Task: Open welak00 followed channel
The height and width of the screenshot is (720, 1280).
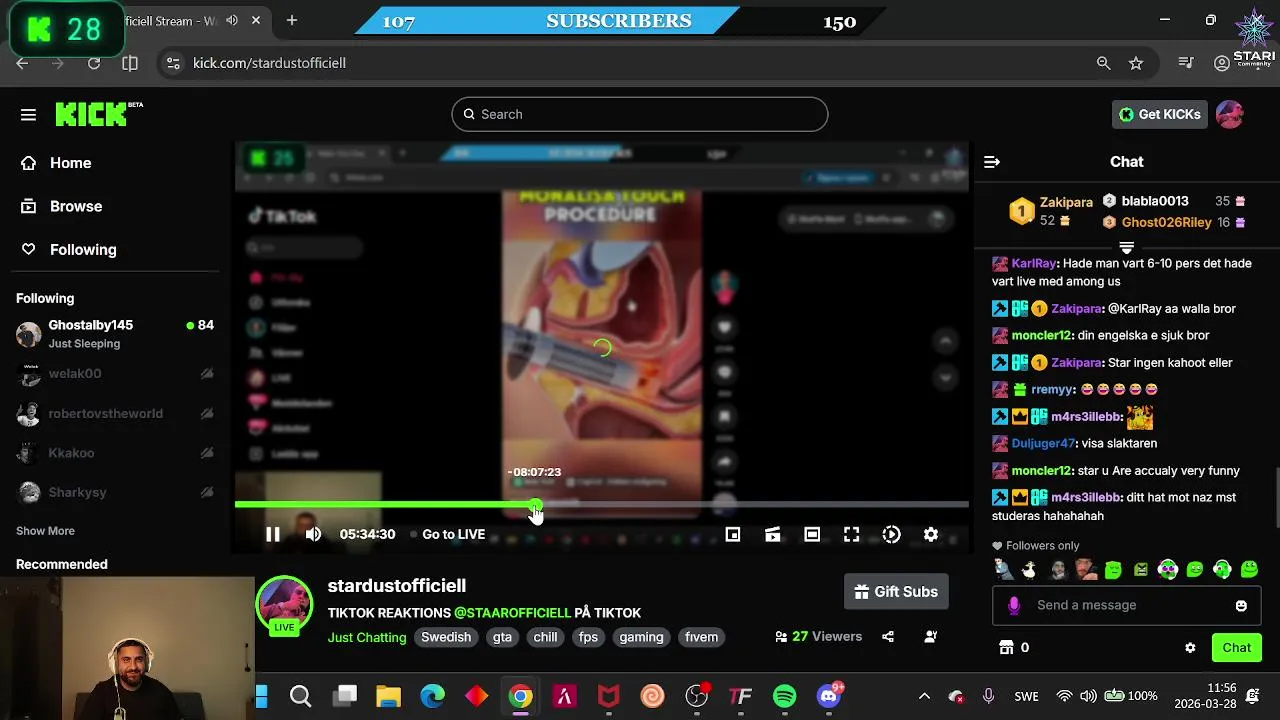Action: (116, 374)
